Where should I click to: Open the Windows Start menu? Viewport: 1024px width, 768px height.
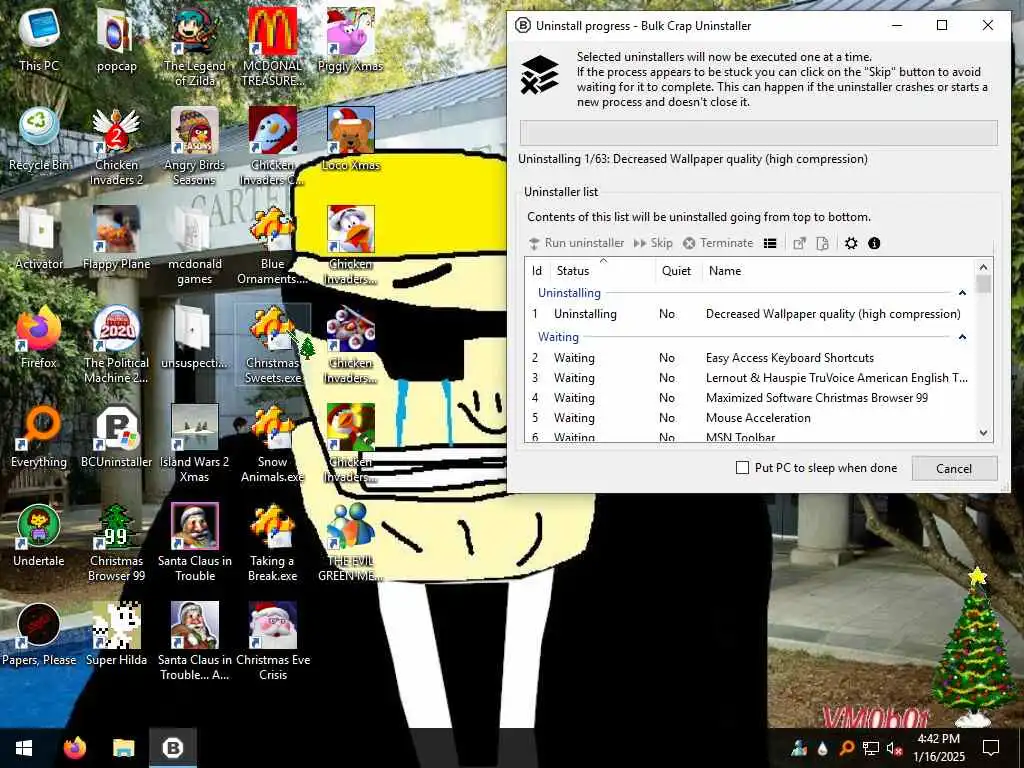click(24, 748)
